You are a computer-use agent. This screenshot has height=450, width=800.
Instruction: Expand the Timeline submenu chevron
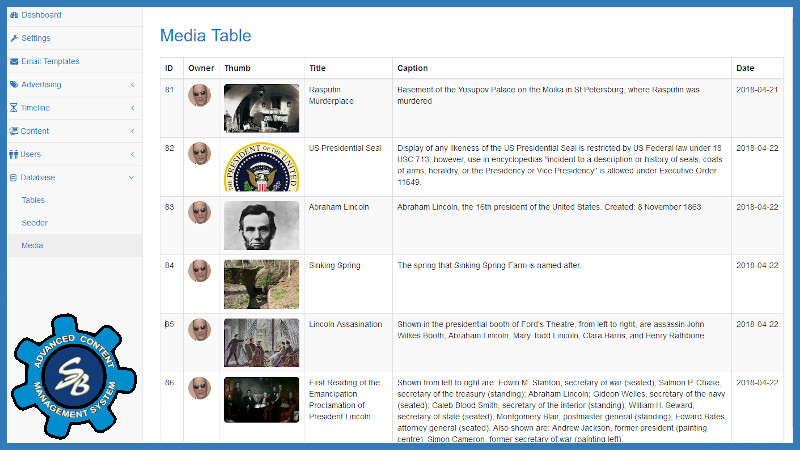tap(132, 108)
